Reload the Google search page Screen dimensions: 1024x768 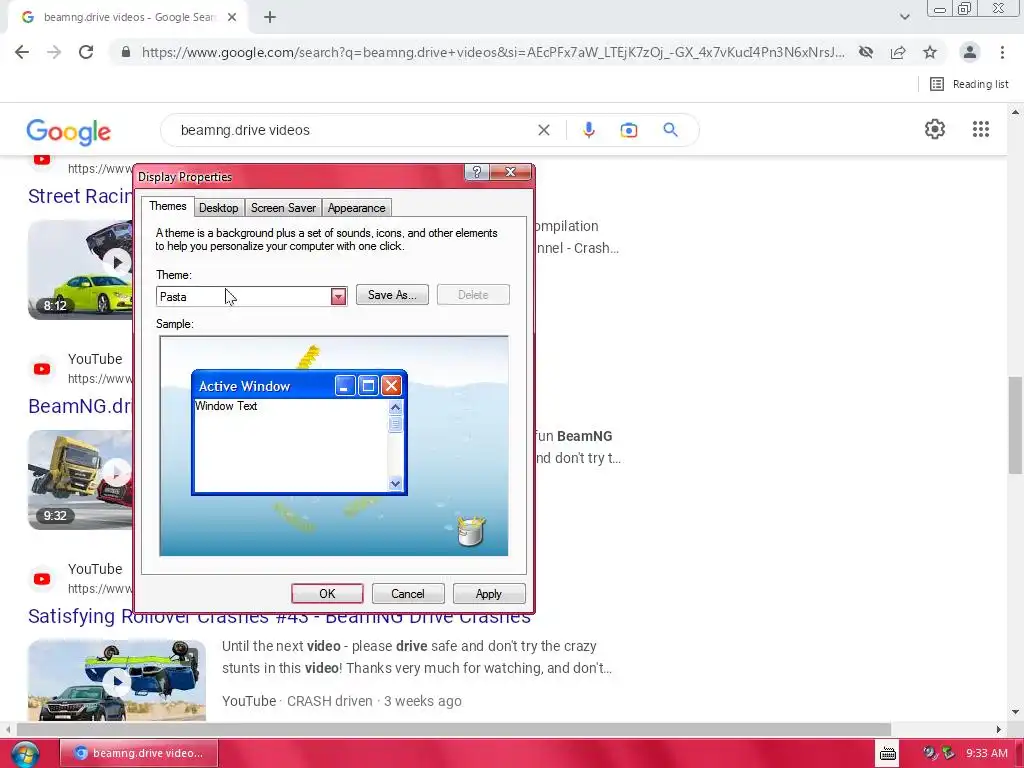(86, 52)
